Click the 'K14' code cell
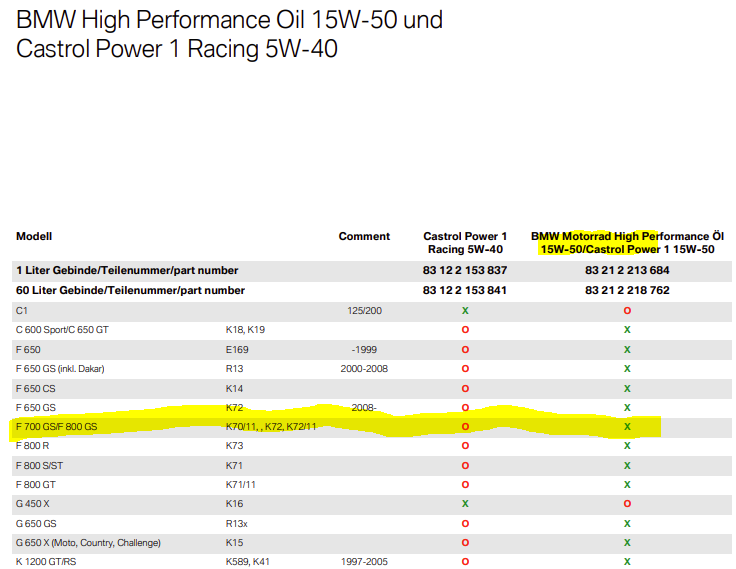The height and width of the screenshot is (569, 736). (x=234, y=388)
